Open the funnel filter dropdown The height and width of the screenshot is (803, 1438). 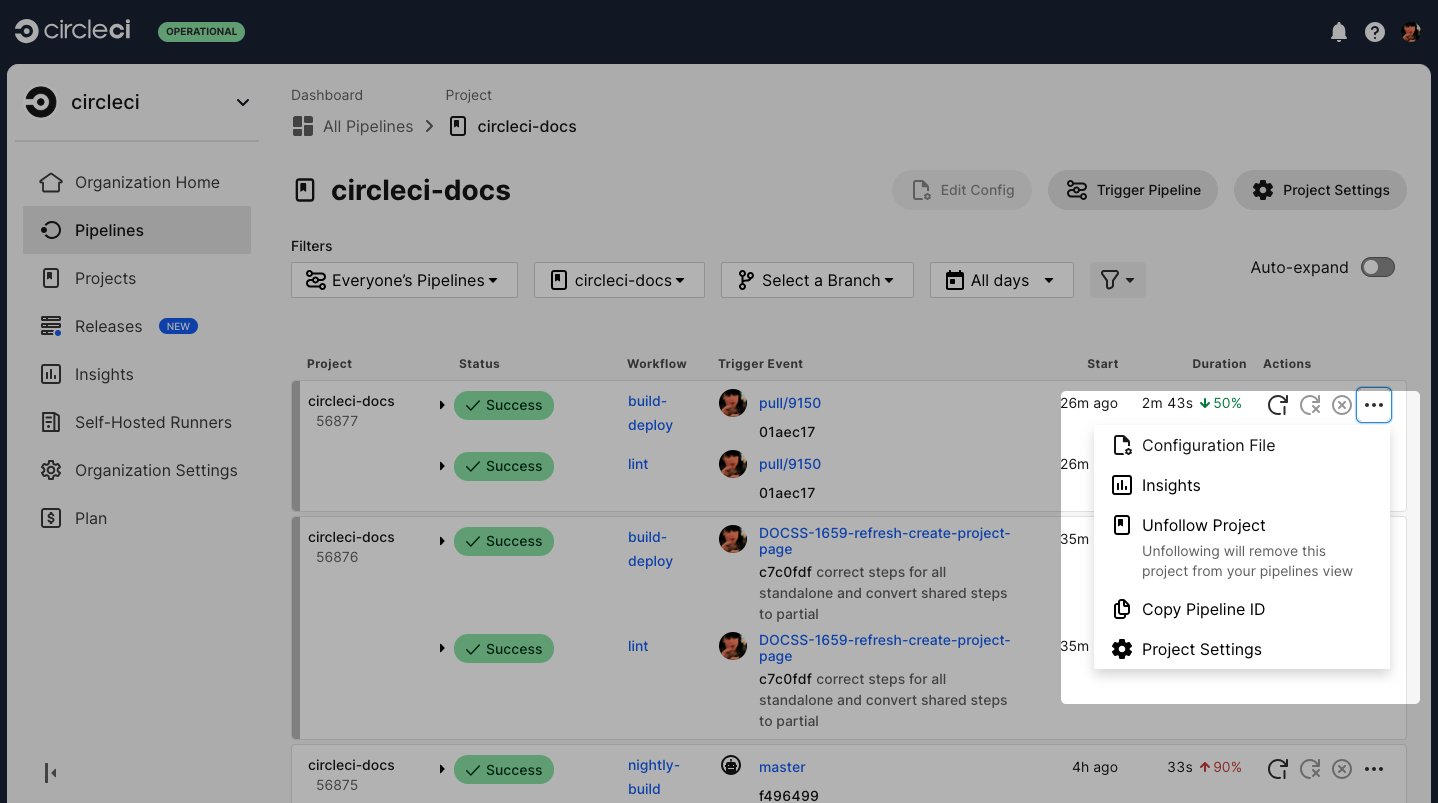pos(1117,280)
